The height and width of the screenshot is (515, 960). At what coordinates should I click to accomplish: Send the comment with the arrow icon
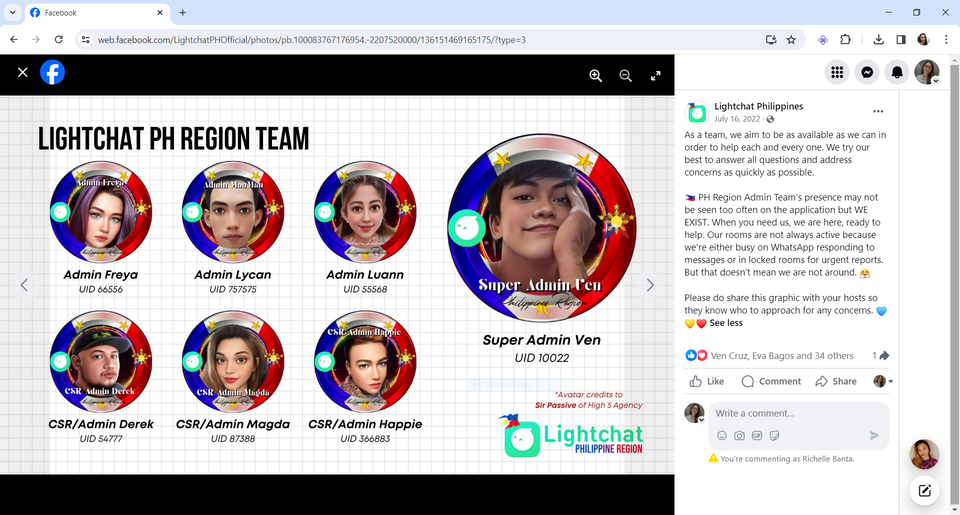pyautogui.click(x=874, y=435)
